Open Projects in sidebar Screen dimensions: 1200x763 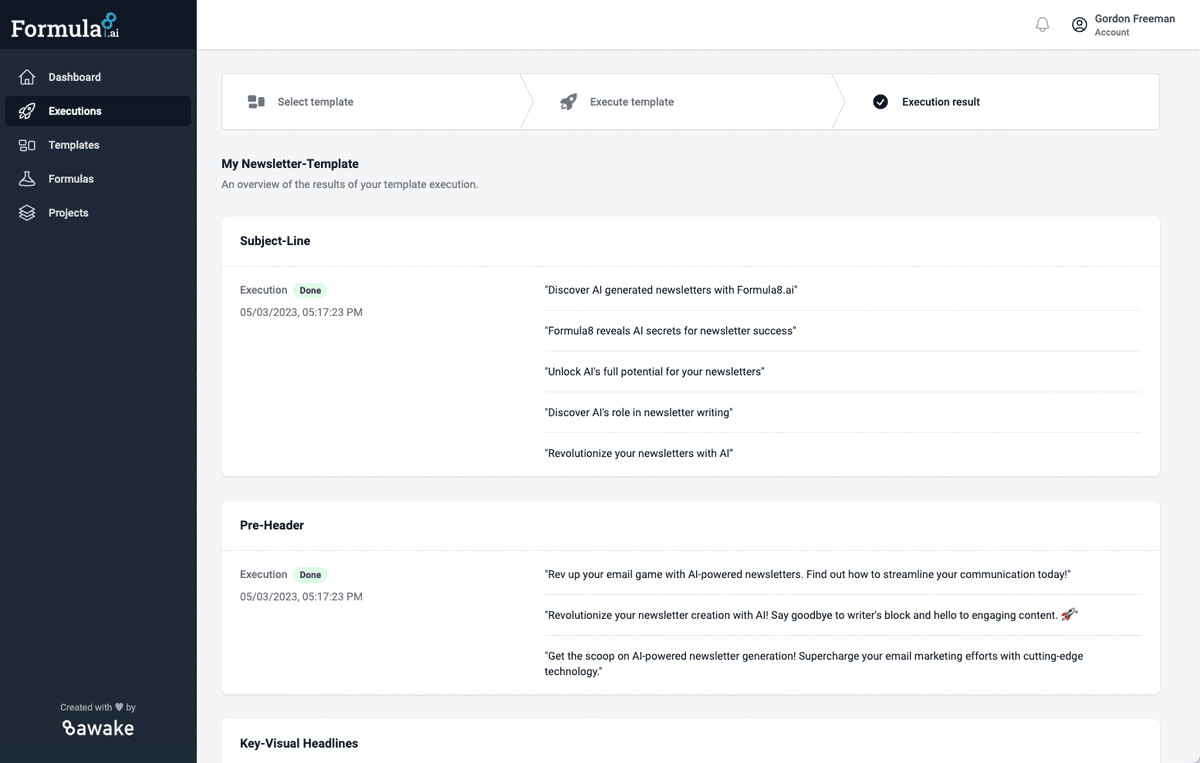[x=98, y=213]
